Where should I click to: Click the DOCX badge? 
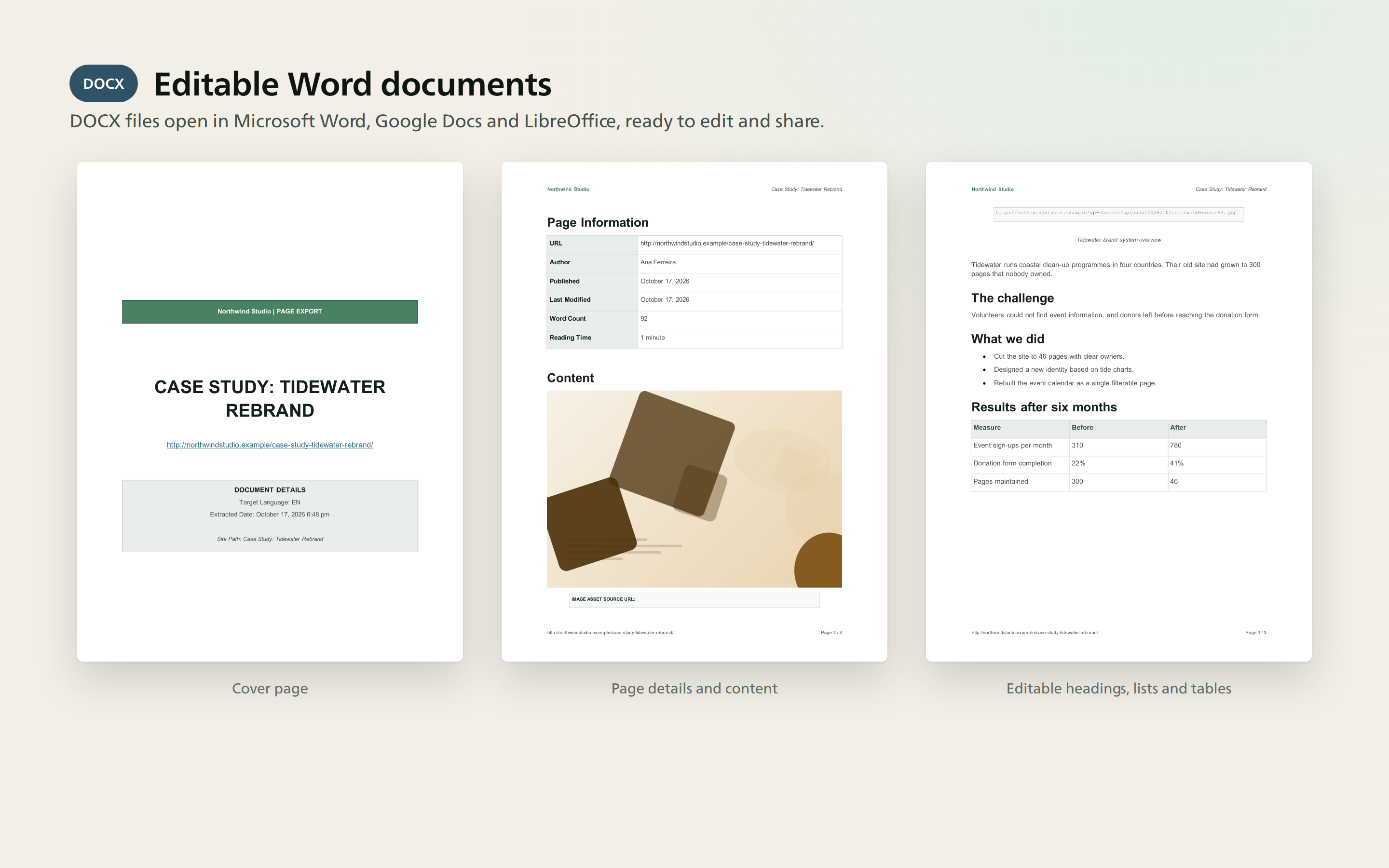pos(103,83)
